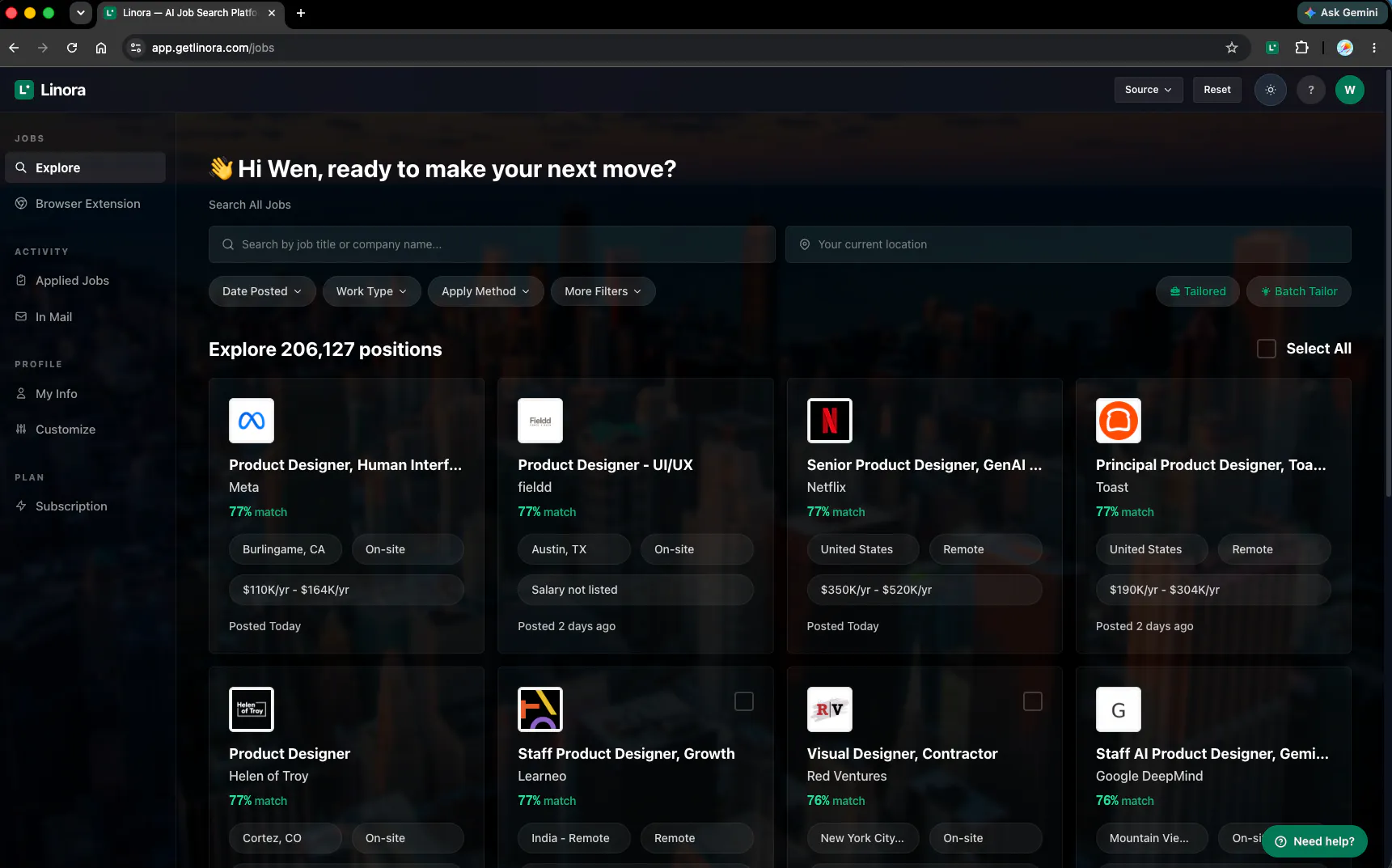This screenshot has width=1392, height=868.
Task: View site information icon in address bar
Action: 136,48
